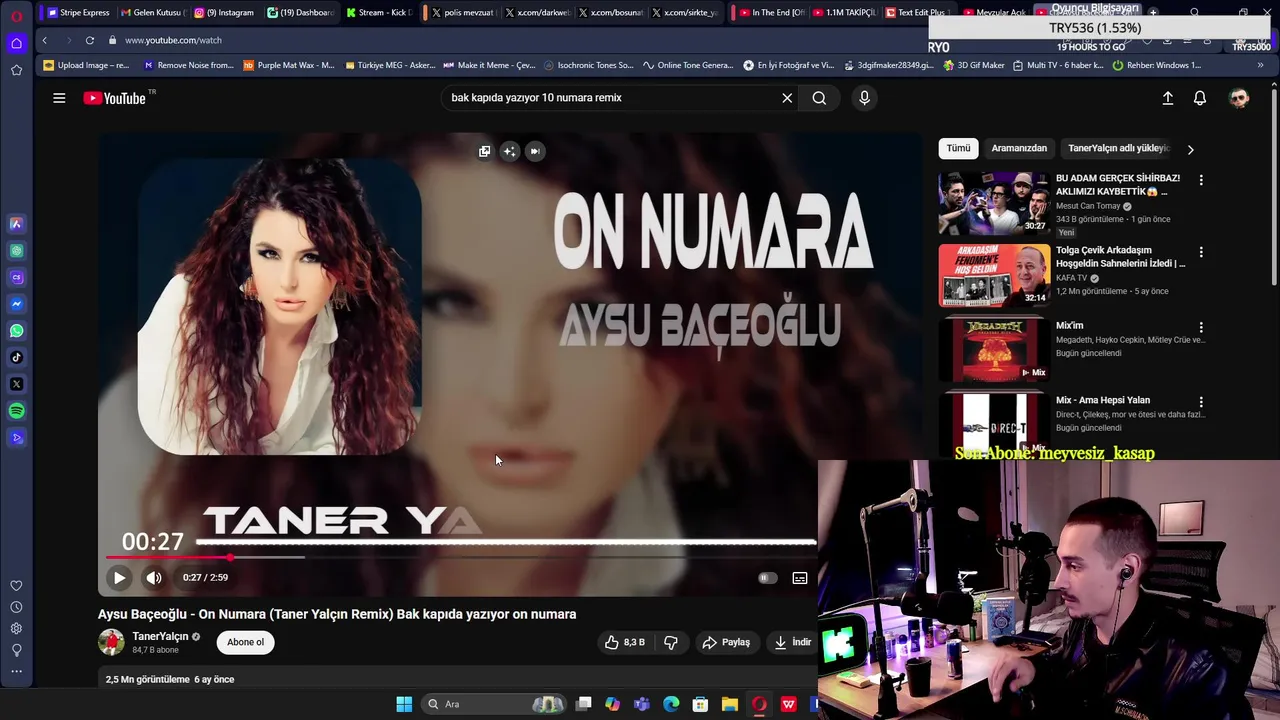Open the Make it Meme bookmark

point(489,65)
